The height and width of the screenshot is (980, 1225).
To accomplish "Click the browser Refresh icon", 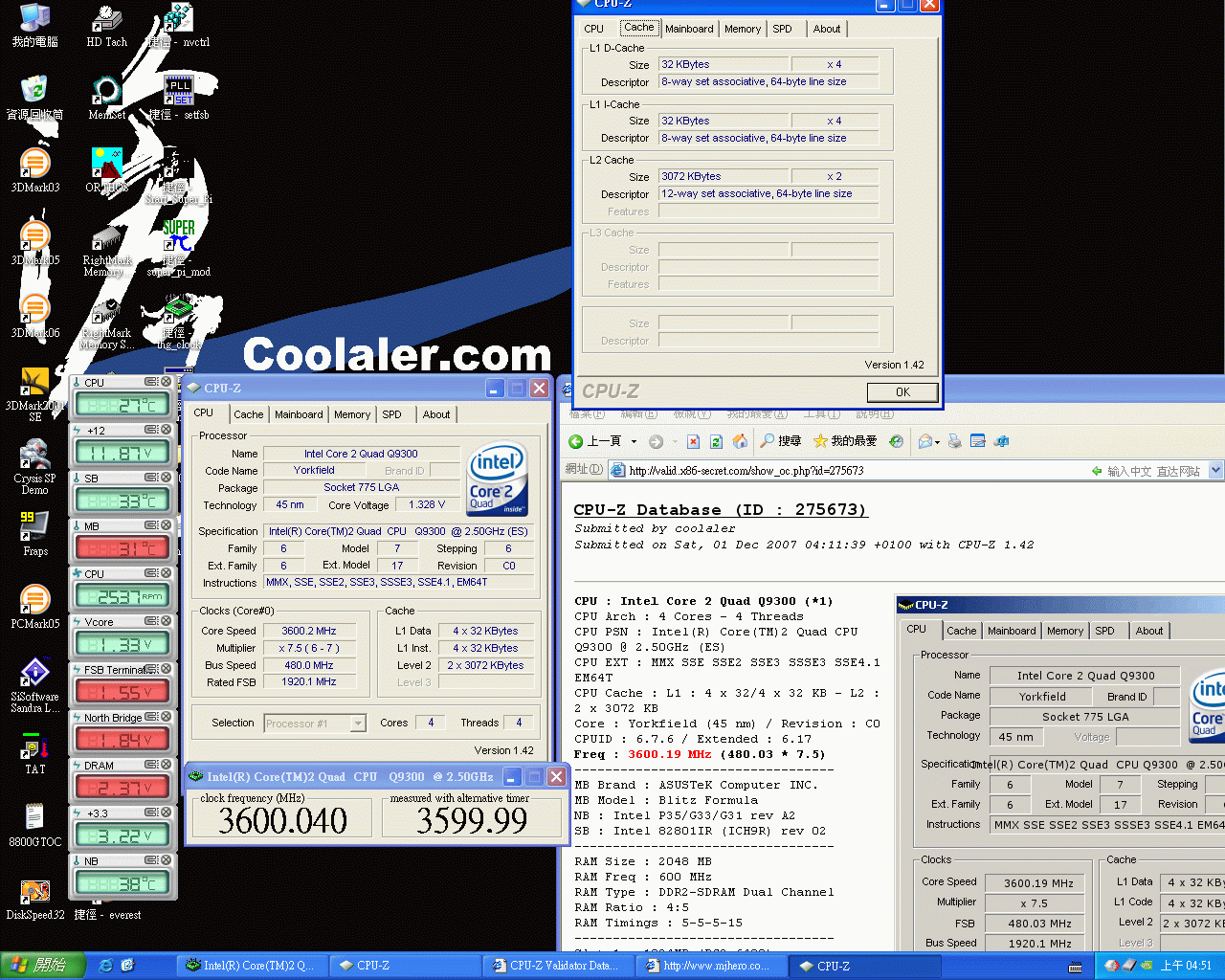I will tap(716, 441).
